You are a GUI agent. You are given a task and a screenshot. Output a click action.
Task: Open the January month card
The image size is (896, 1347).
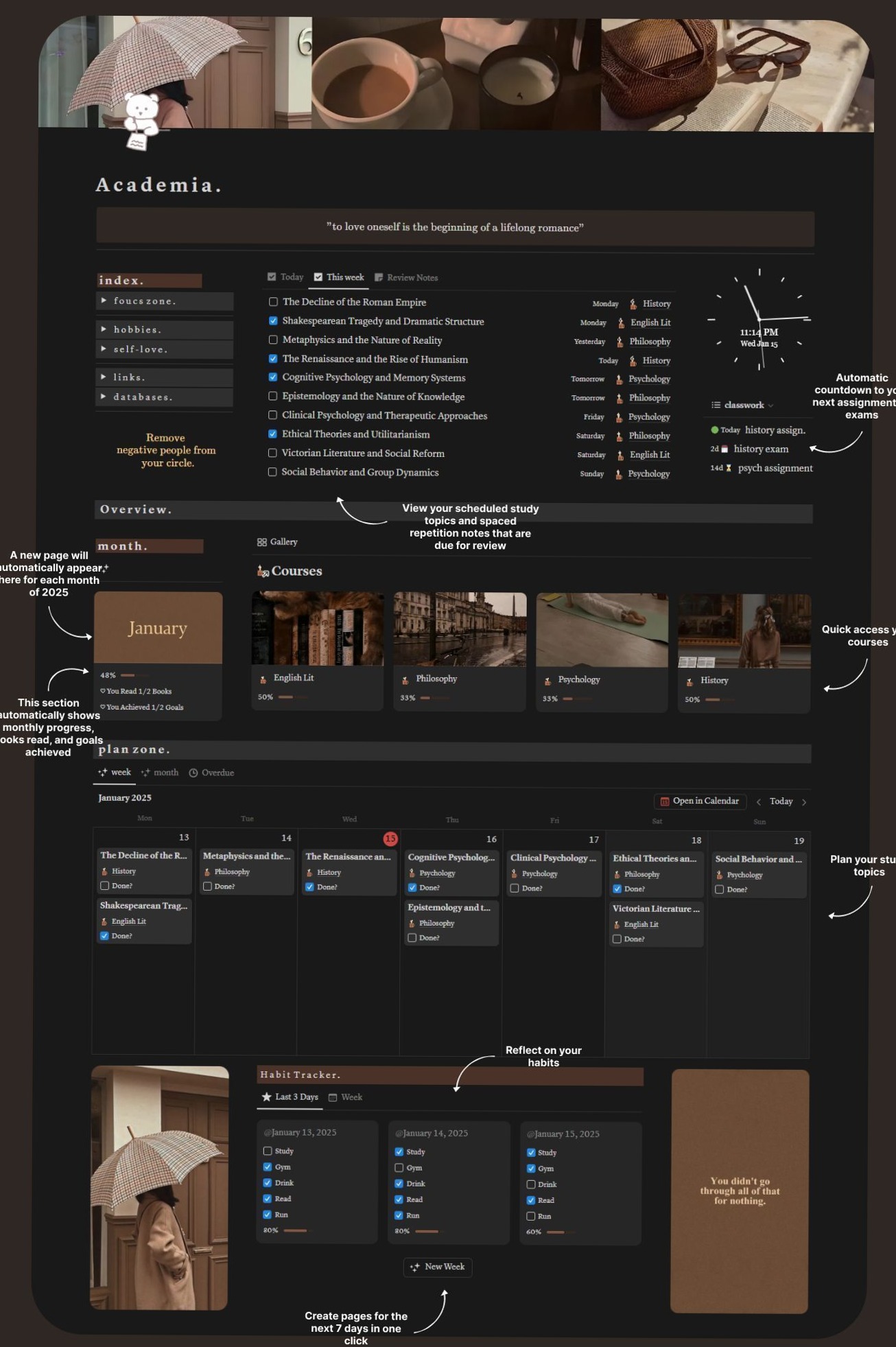[x=158, y=628]
